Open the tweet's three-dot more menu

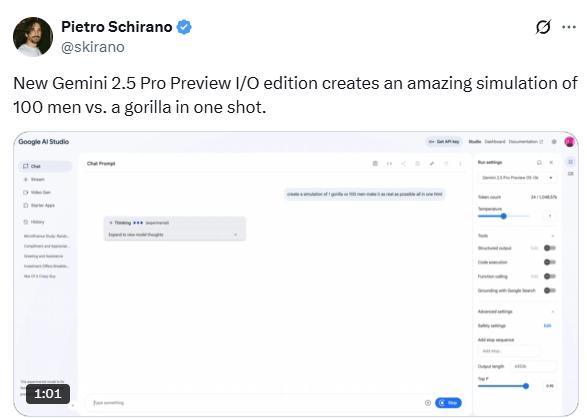pos(569,27)
